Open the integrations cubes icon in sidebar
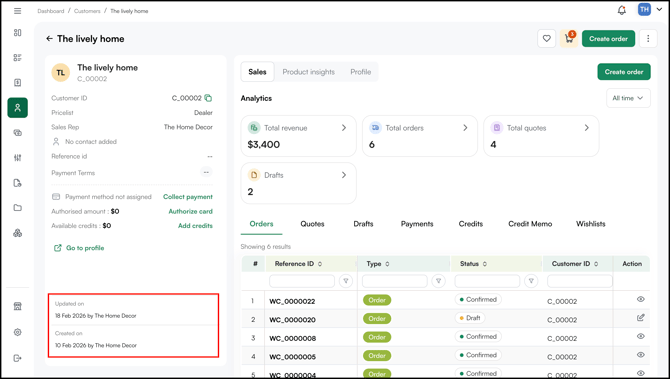 coord(18,233)
